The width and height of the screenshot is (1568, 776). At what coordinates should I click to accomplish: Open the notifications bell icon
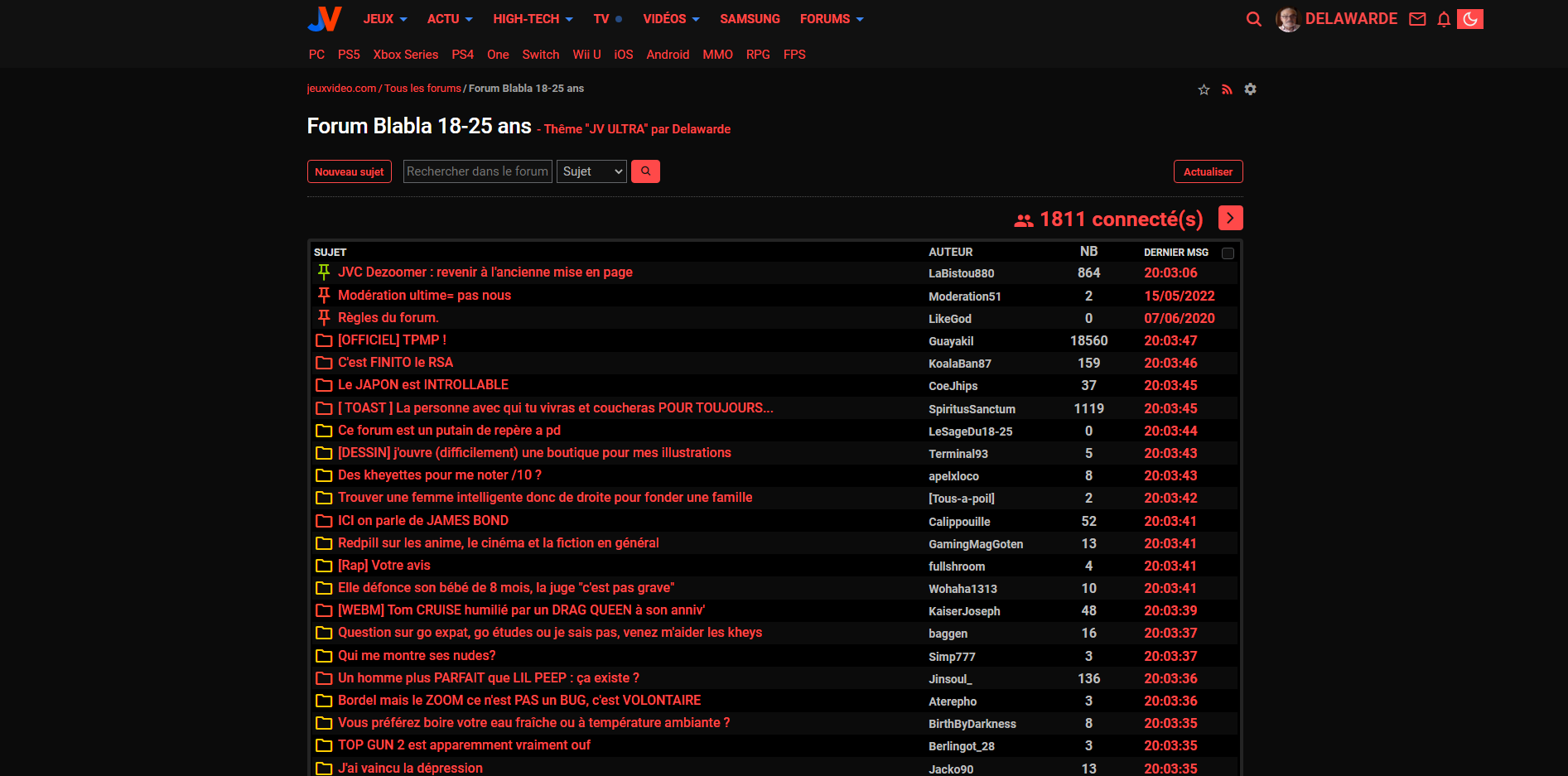(x=1444, y=19)
